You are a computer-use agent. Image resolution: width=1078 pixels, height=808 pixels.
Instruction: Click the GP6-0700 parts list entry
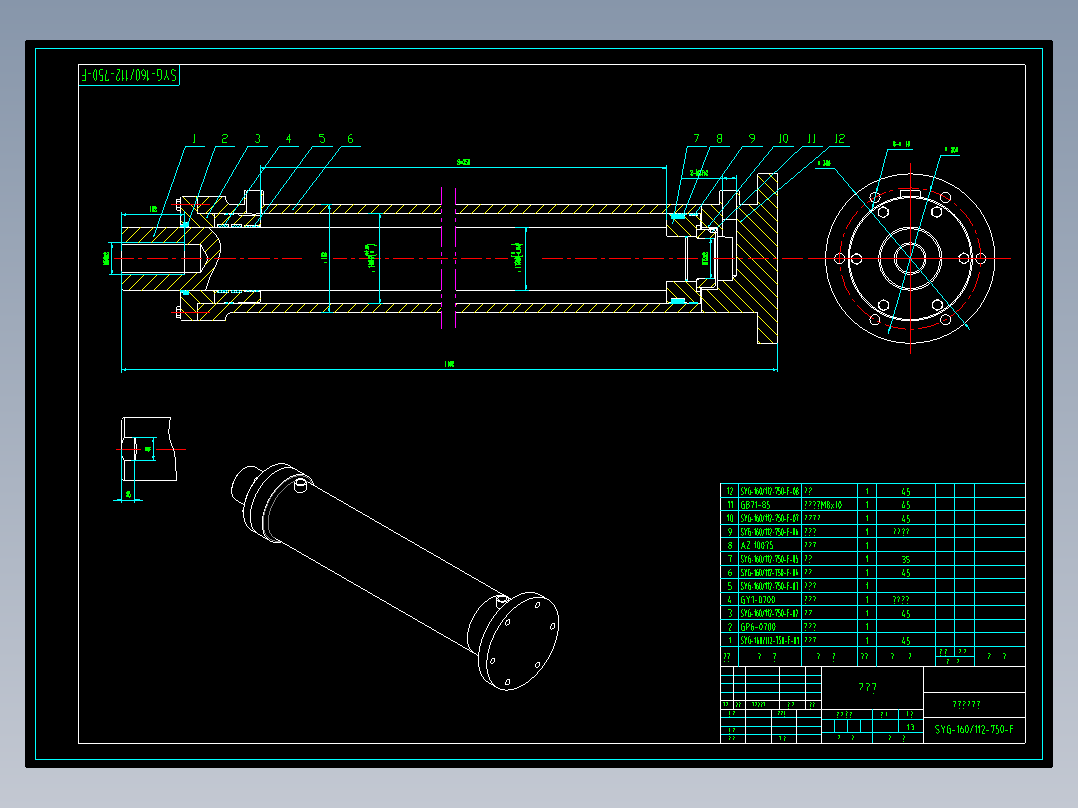pos(758,626)
